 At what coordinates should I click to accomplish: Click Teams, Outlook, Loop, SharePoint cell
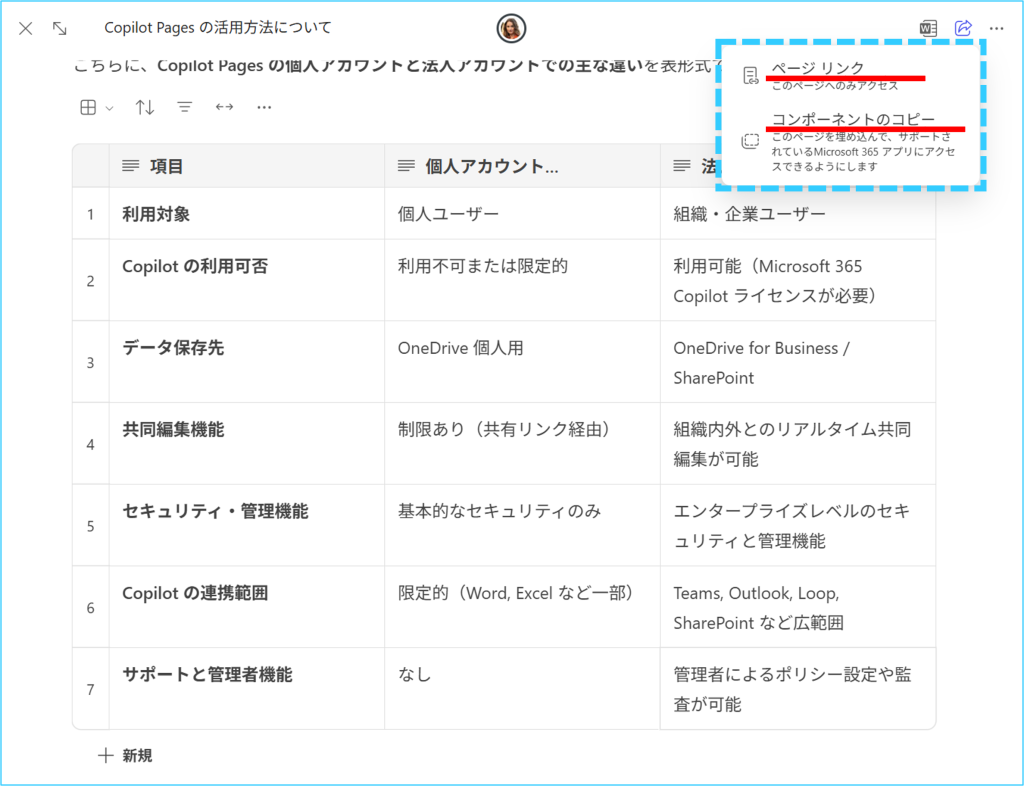[798, 607]
